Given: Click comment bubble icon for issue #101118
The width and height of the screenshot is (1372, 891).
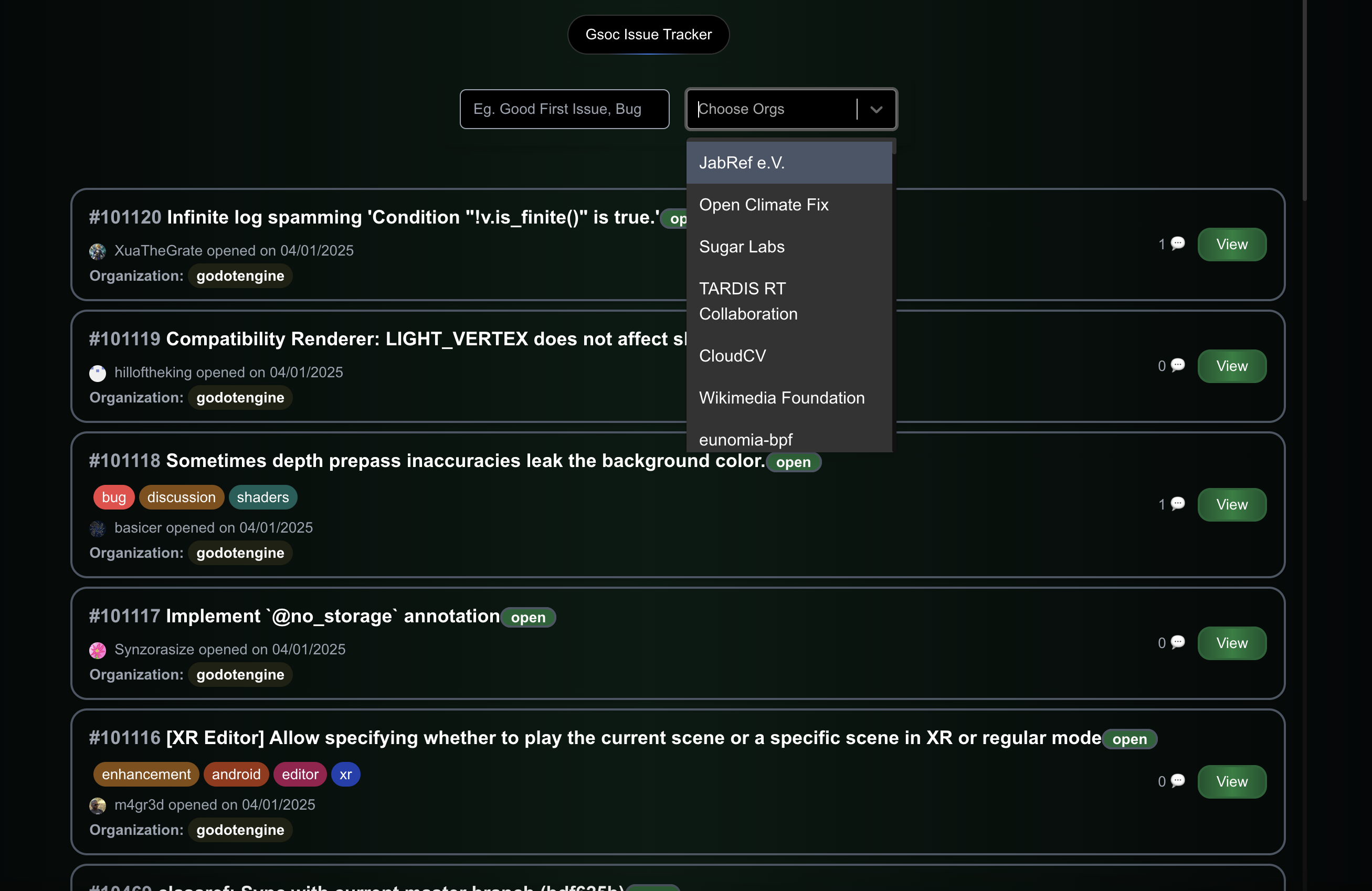Looking at the screenshot, I should point(1177,504).
